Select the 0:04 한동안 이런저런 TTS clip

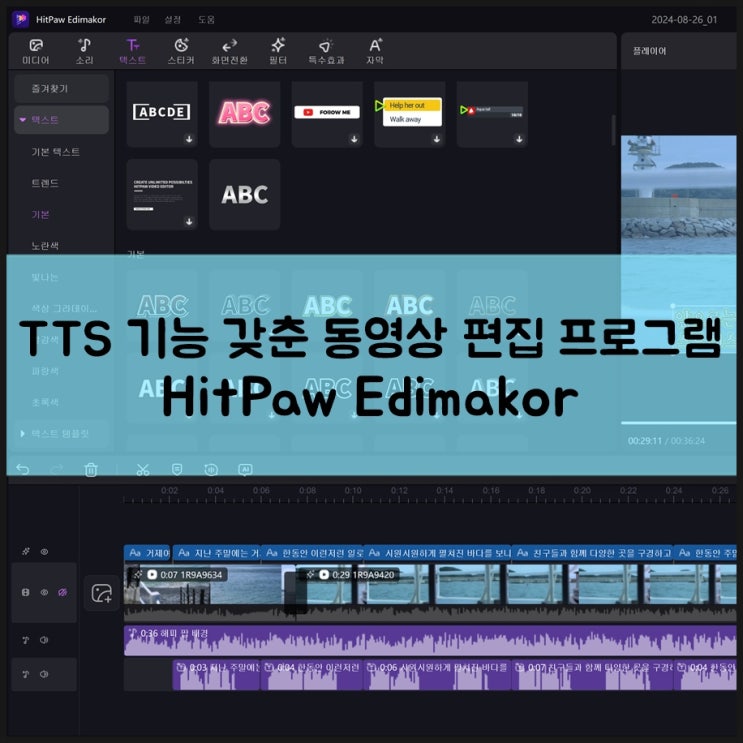pyautogui.click(x=312, y=675)
